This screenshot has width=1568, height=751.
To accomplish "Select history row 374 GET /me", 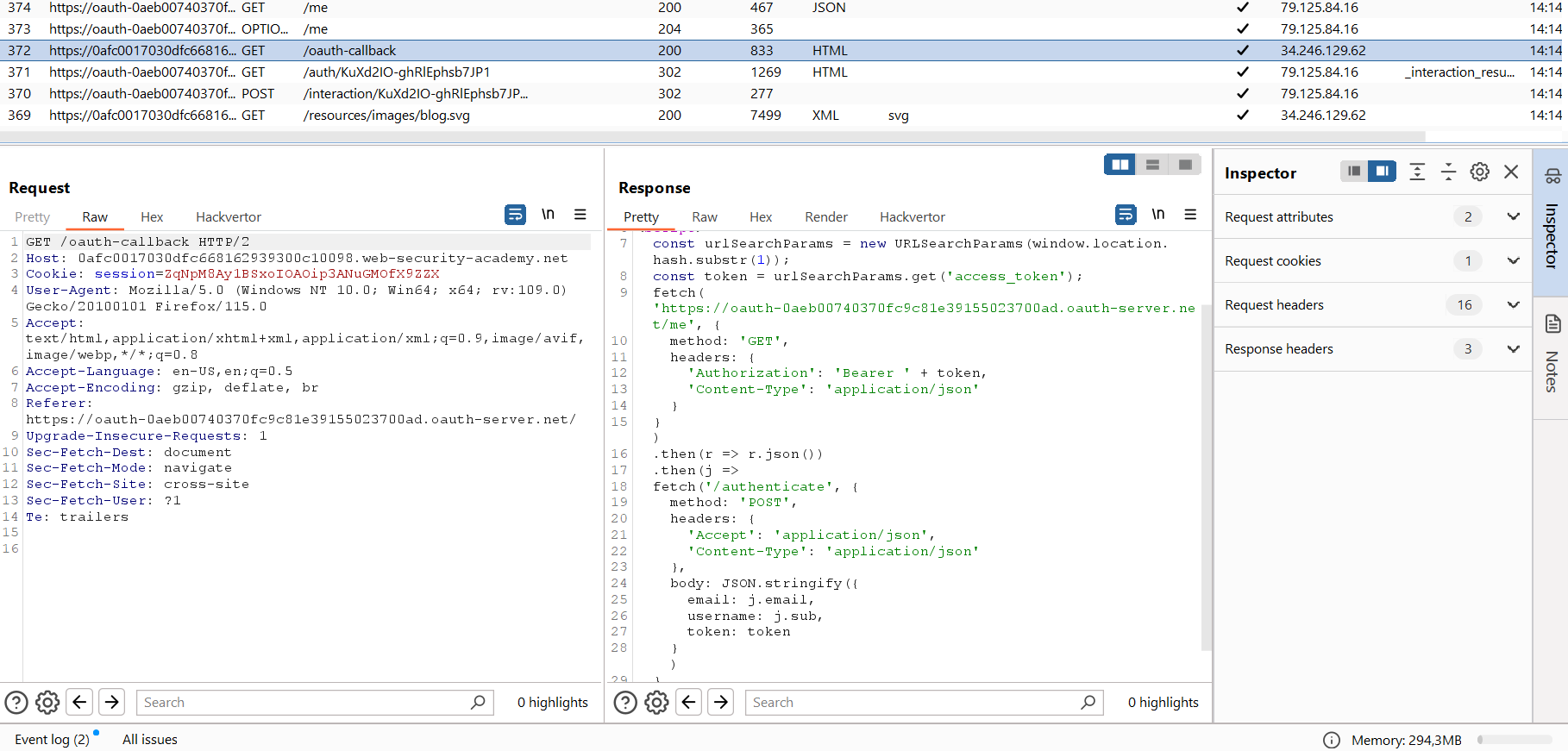I will pos(784,8).
